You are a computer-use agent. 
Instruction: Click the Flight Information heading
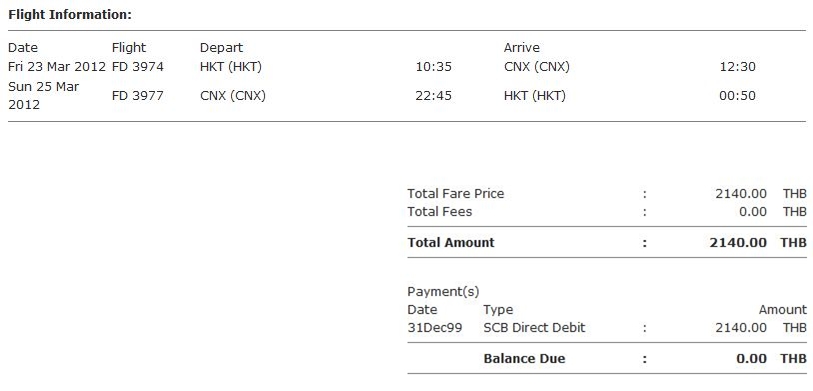70,15
